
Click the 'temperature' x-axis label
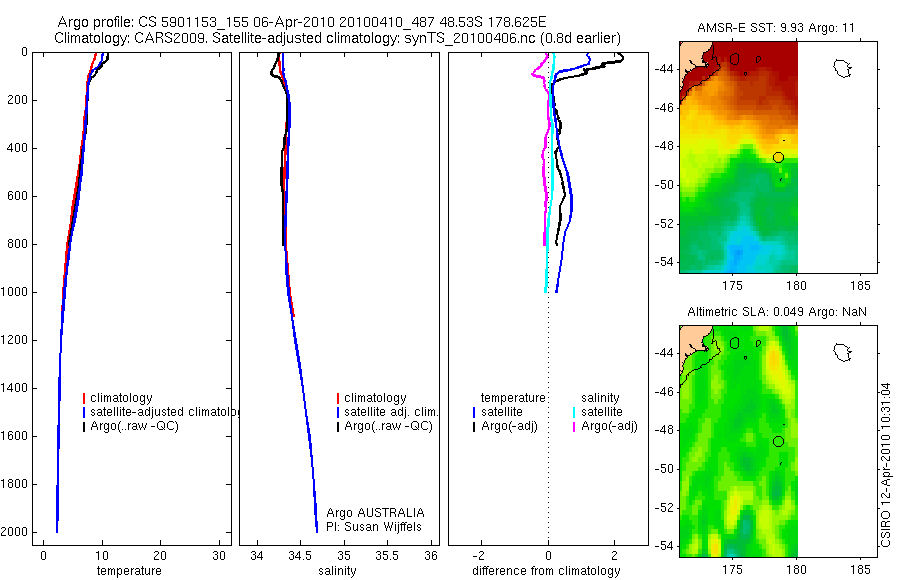pos(129,571)
